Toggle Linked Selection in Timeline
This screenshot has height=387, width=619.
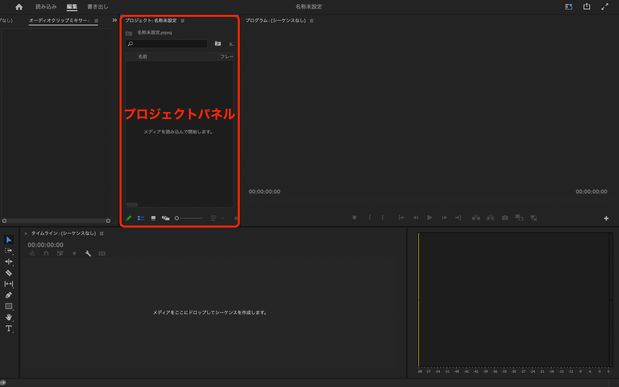[60, 254]
